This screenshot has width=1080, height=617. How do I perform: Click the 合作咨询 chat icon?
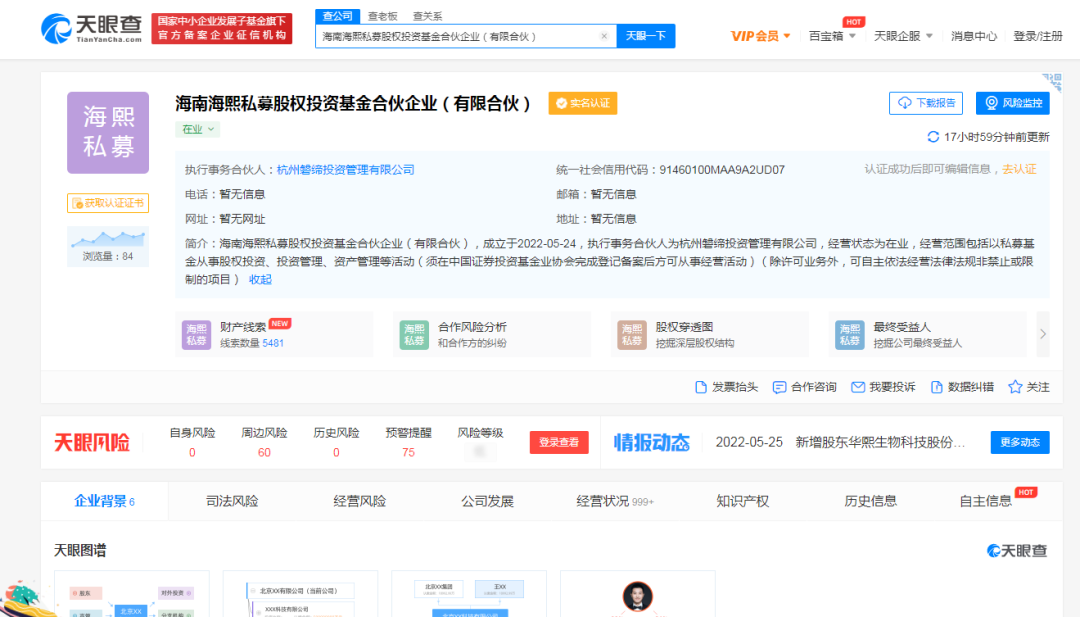(779, 387)
